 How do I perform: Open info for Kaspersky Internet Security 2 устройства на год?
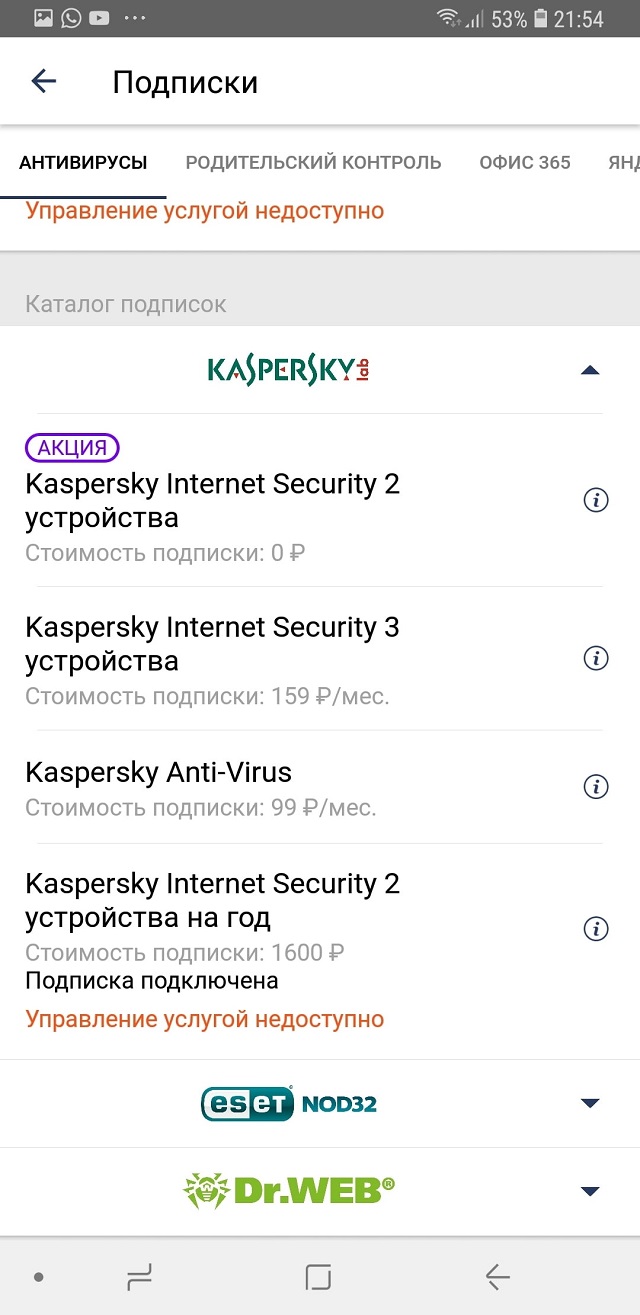pyautogui.click(x=596, y=928)
